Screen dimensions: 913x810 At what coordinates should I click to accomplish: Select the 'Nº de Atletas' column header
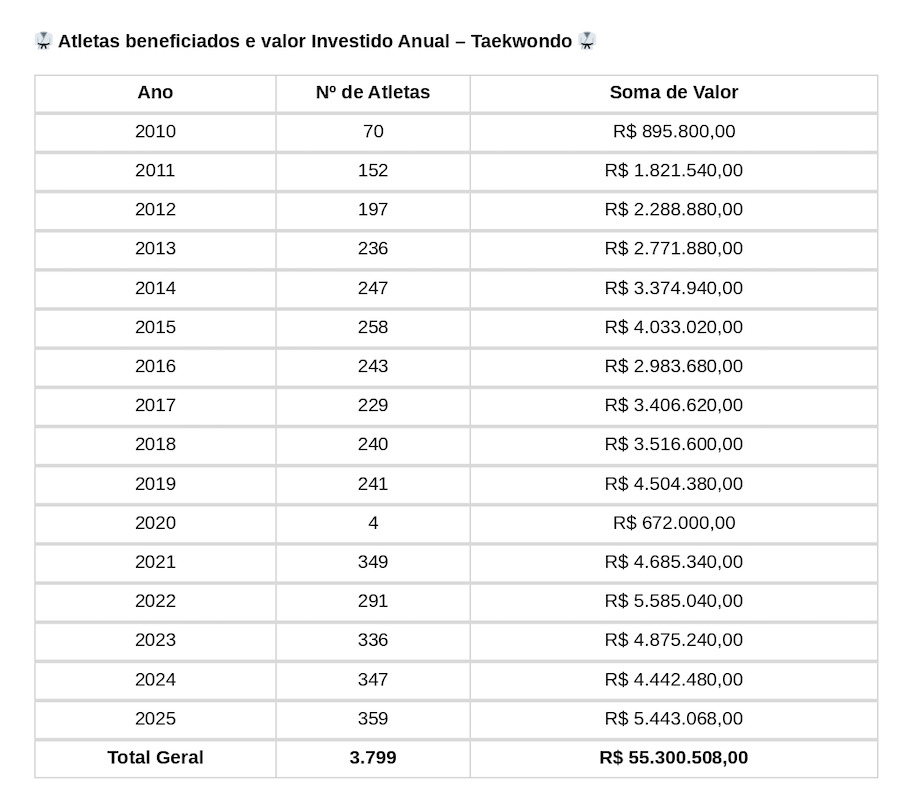[373, 92]
